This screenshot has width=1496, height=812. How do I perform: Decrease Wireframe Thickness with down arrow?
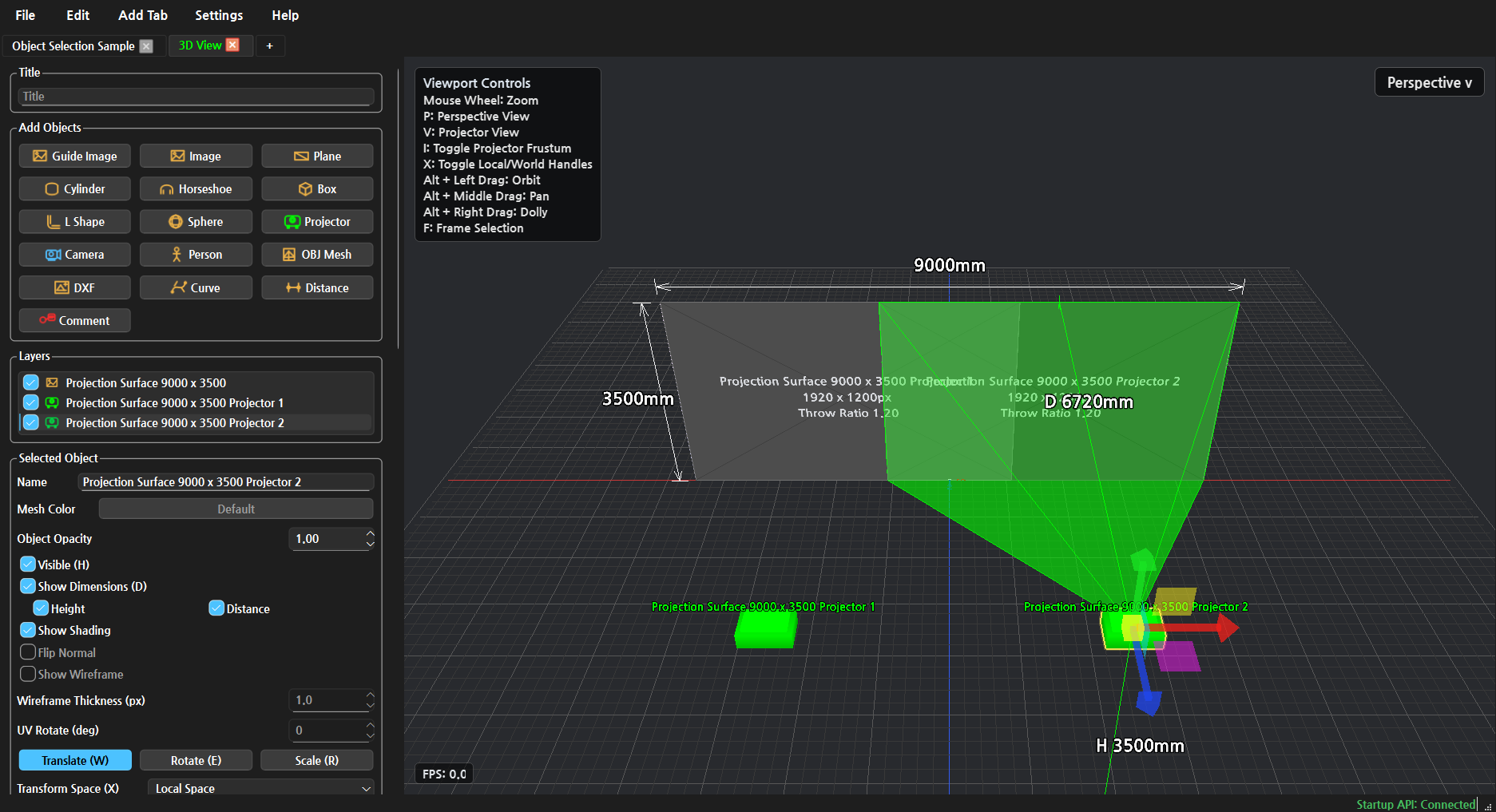point(370,705)
